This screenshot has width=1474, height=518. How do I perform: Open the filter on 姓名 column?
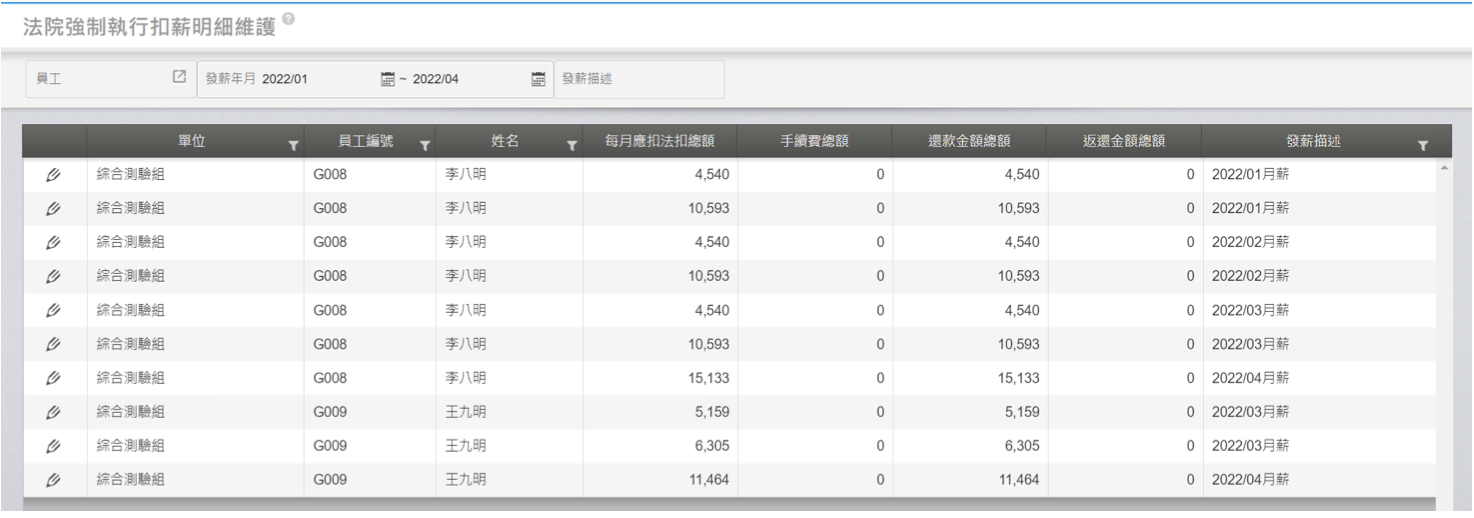[571, 145]
